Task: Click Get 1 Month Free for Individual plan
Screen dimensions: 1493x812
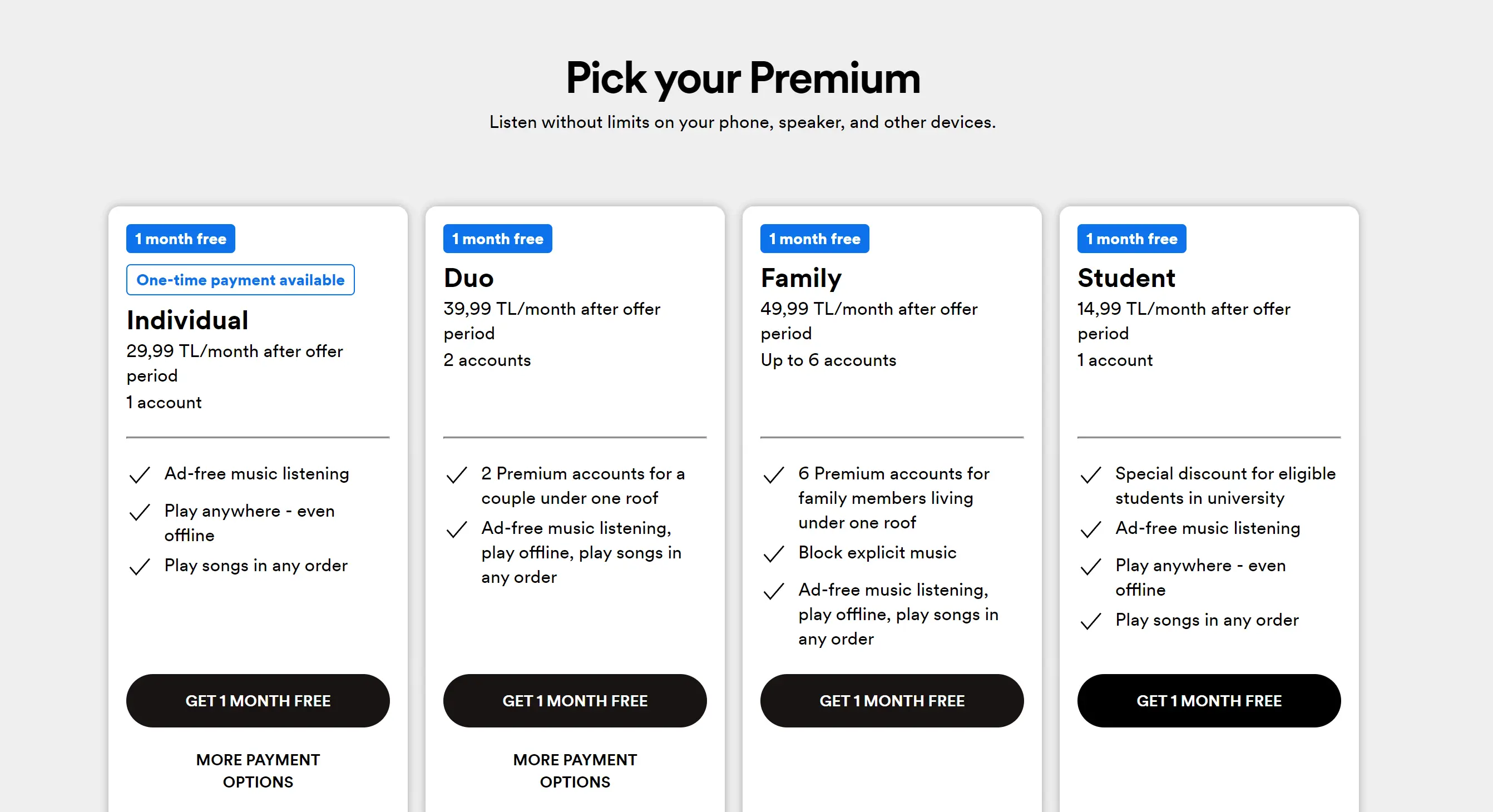Action: coord(258,700)
